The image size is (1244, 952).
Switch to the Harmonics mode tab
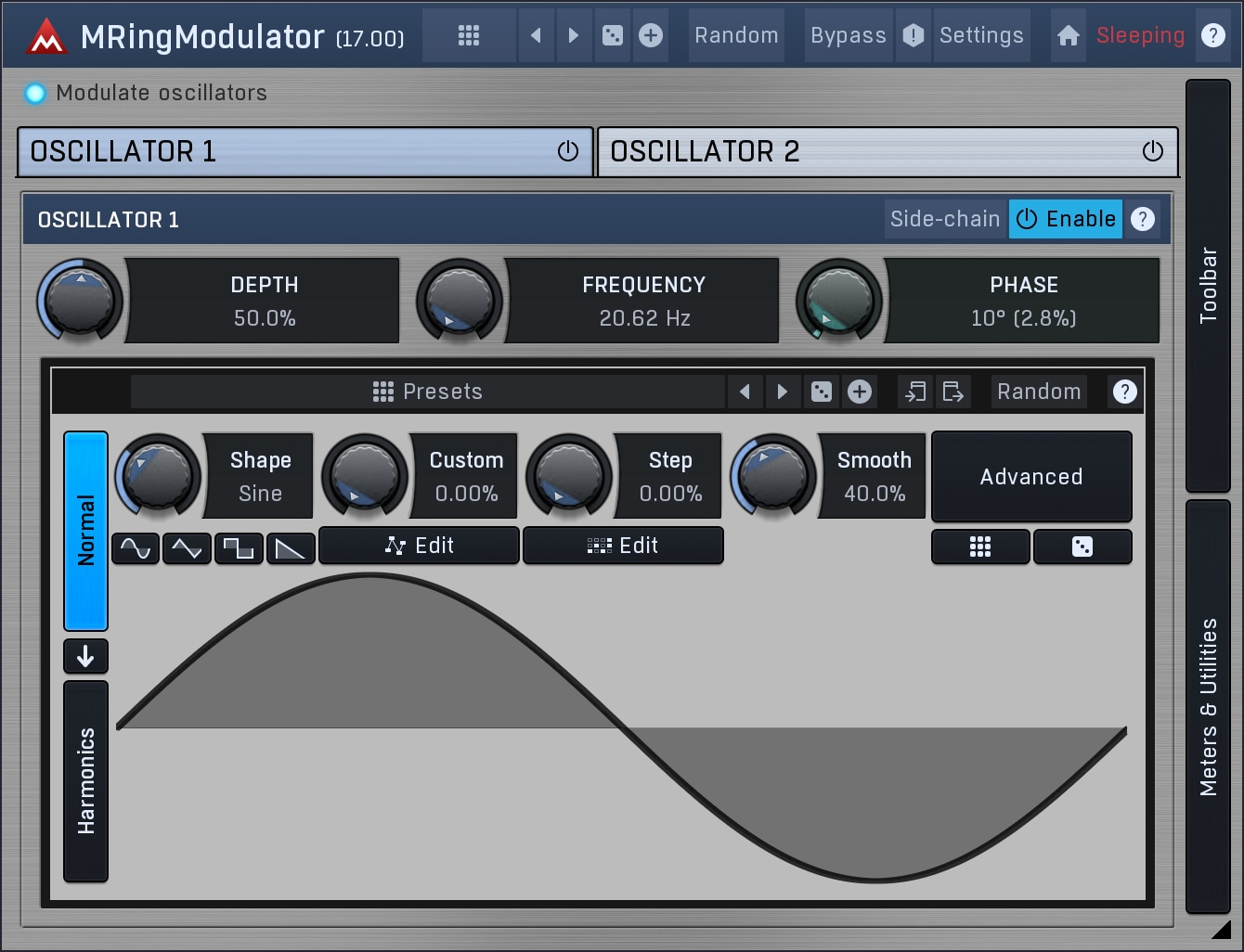85,780
